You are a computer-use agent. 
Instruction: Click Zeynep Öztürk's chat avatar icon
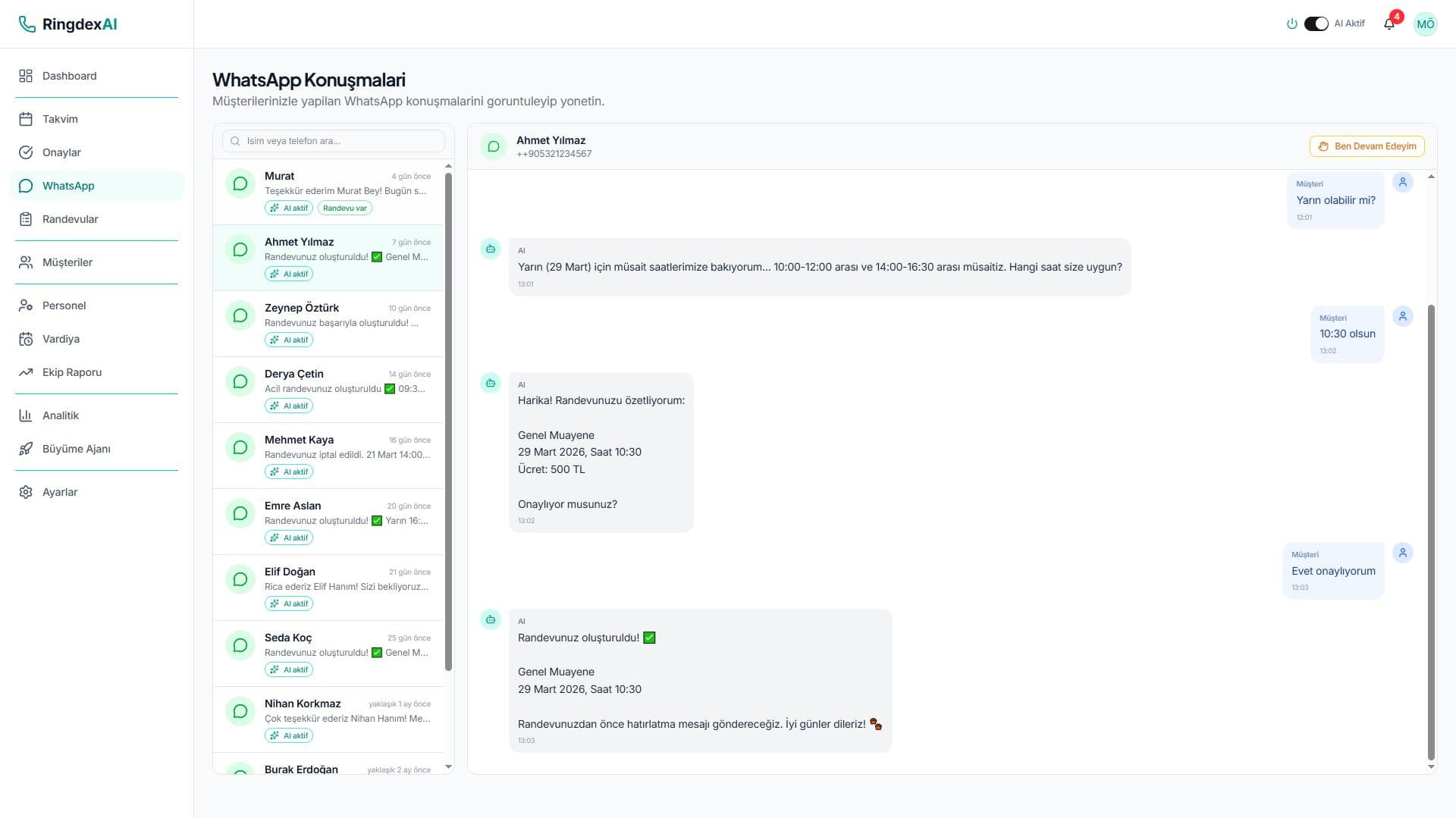click(x=240, y=315)
